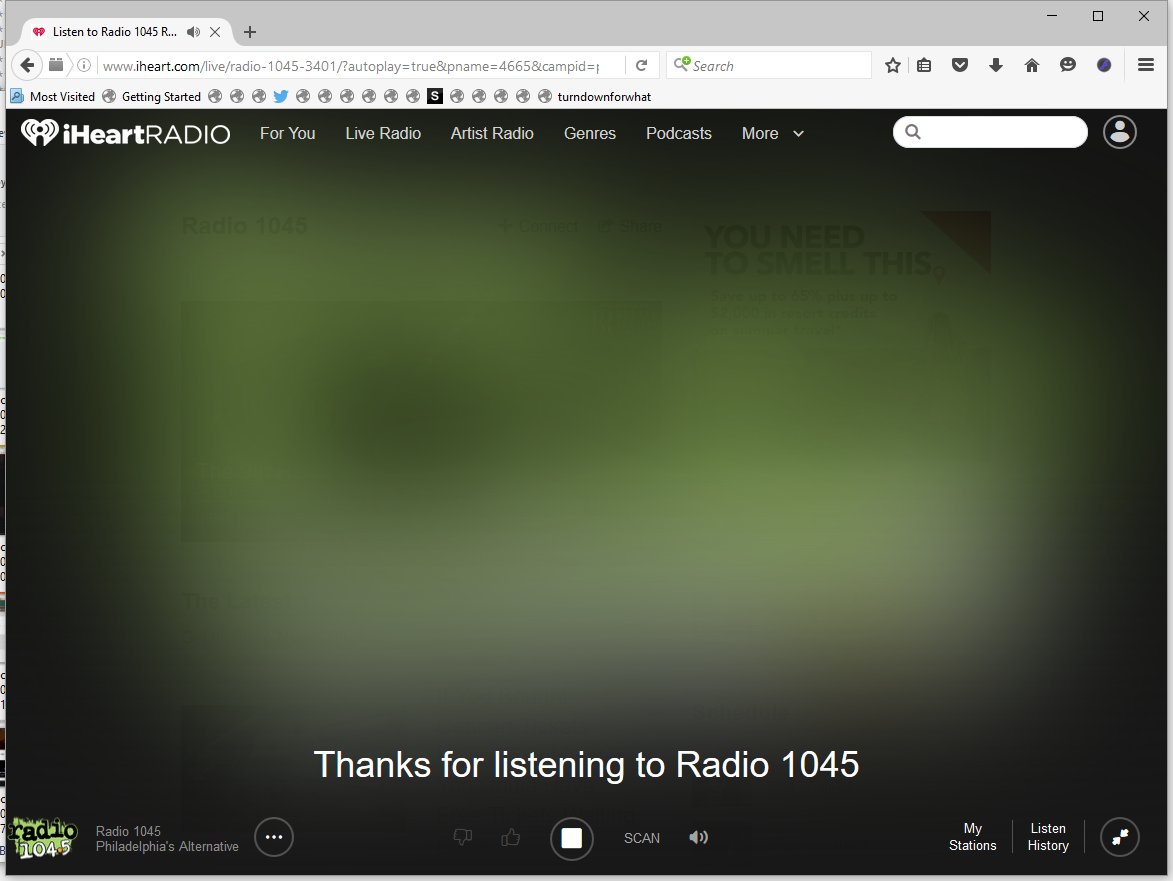The height and width of the screenshot is (881, 1173).
Task: Toggle the player volume speaker icon
Action: tap(698, 837)
